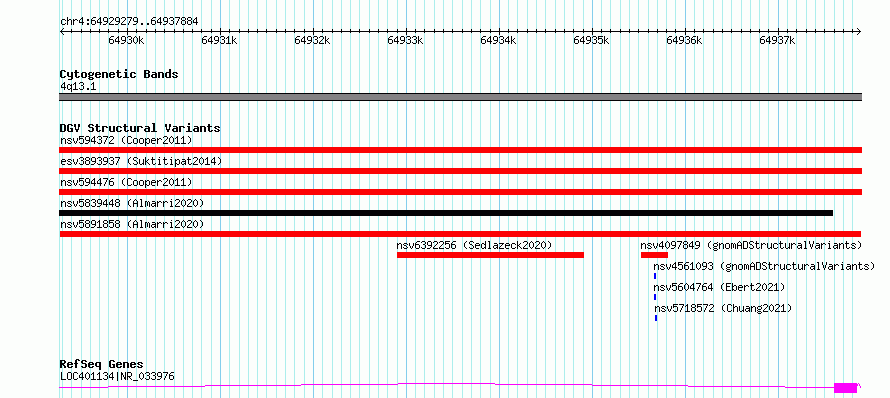The width and height of the screenshot is (890, 398).
Task: Click the 64933k ruler tick label
Action: (405, 40)
